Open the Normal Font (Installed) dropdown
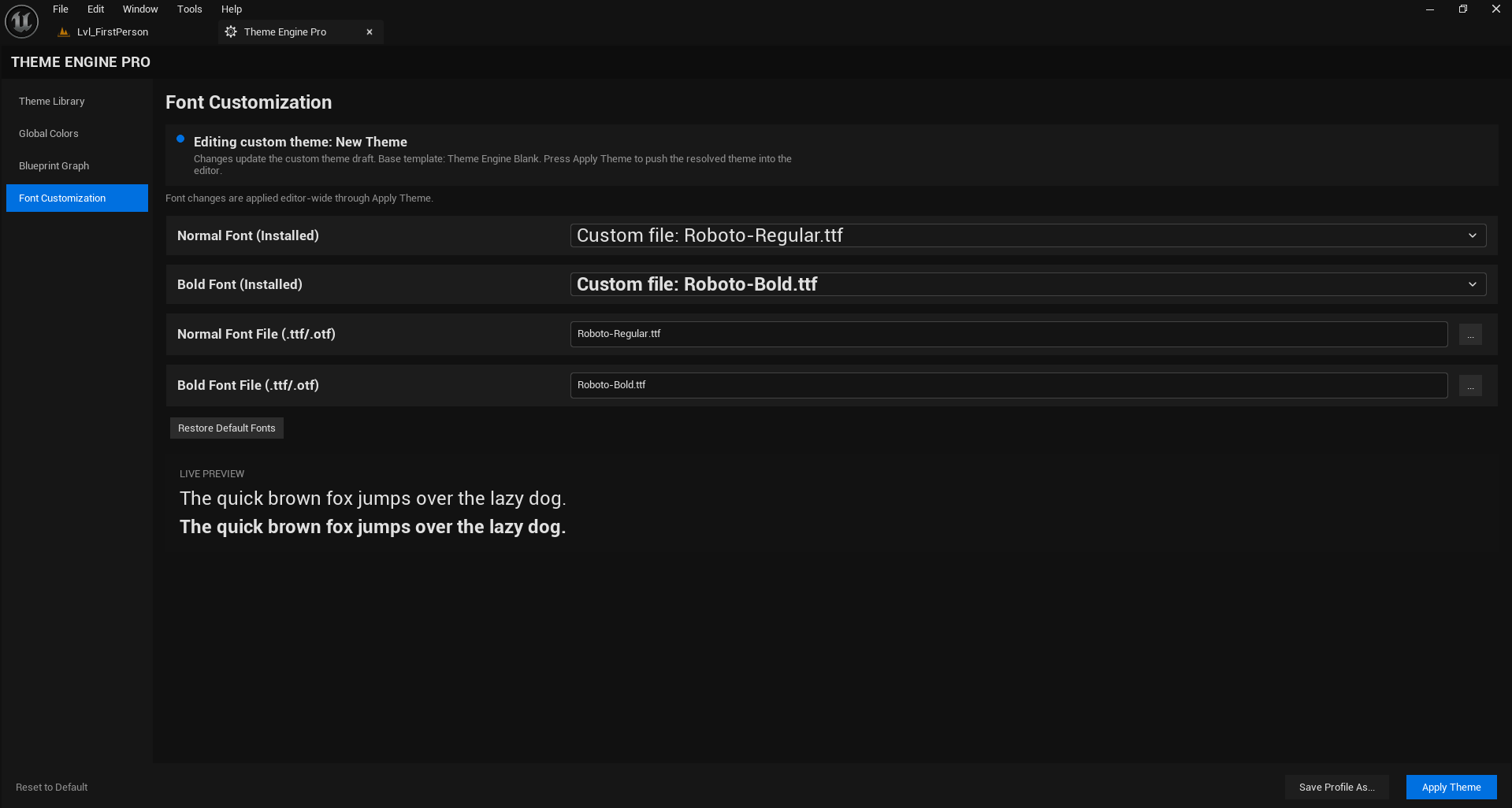This screenshot has width=1512, height=808. coord(1028,235)
